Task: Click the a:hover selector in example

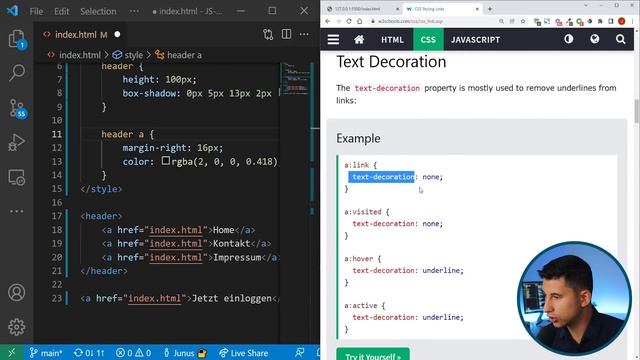Action: coord(358,259)
